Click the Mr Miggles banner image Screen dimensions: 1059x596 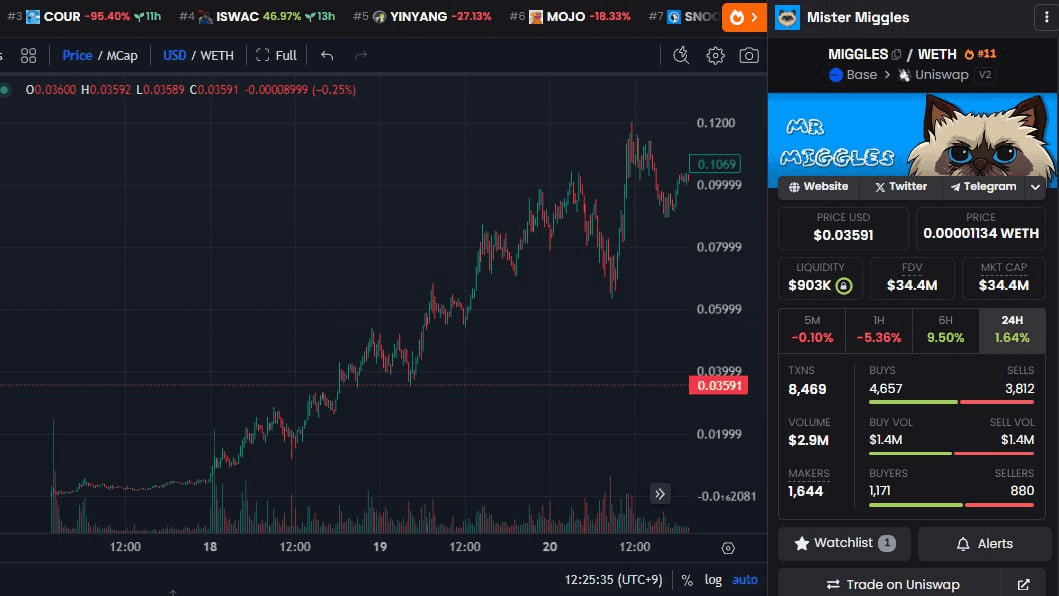coord(912,135)
